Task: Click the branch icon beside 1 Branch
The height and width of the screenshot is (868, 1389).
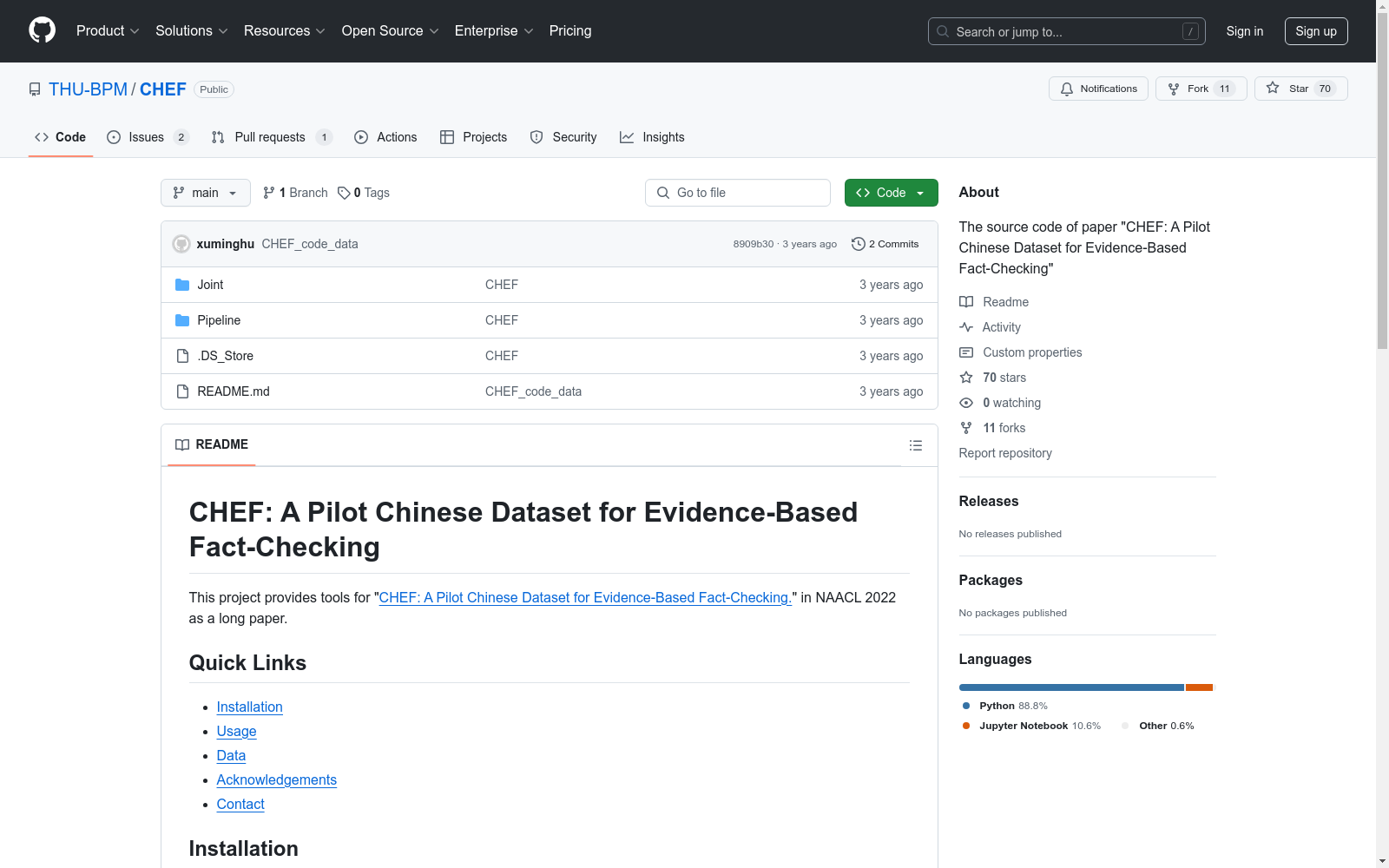Action: (269, 193)
